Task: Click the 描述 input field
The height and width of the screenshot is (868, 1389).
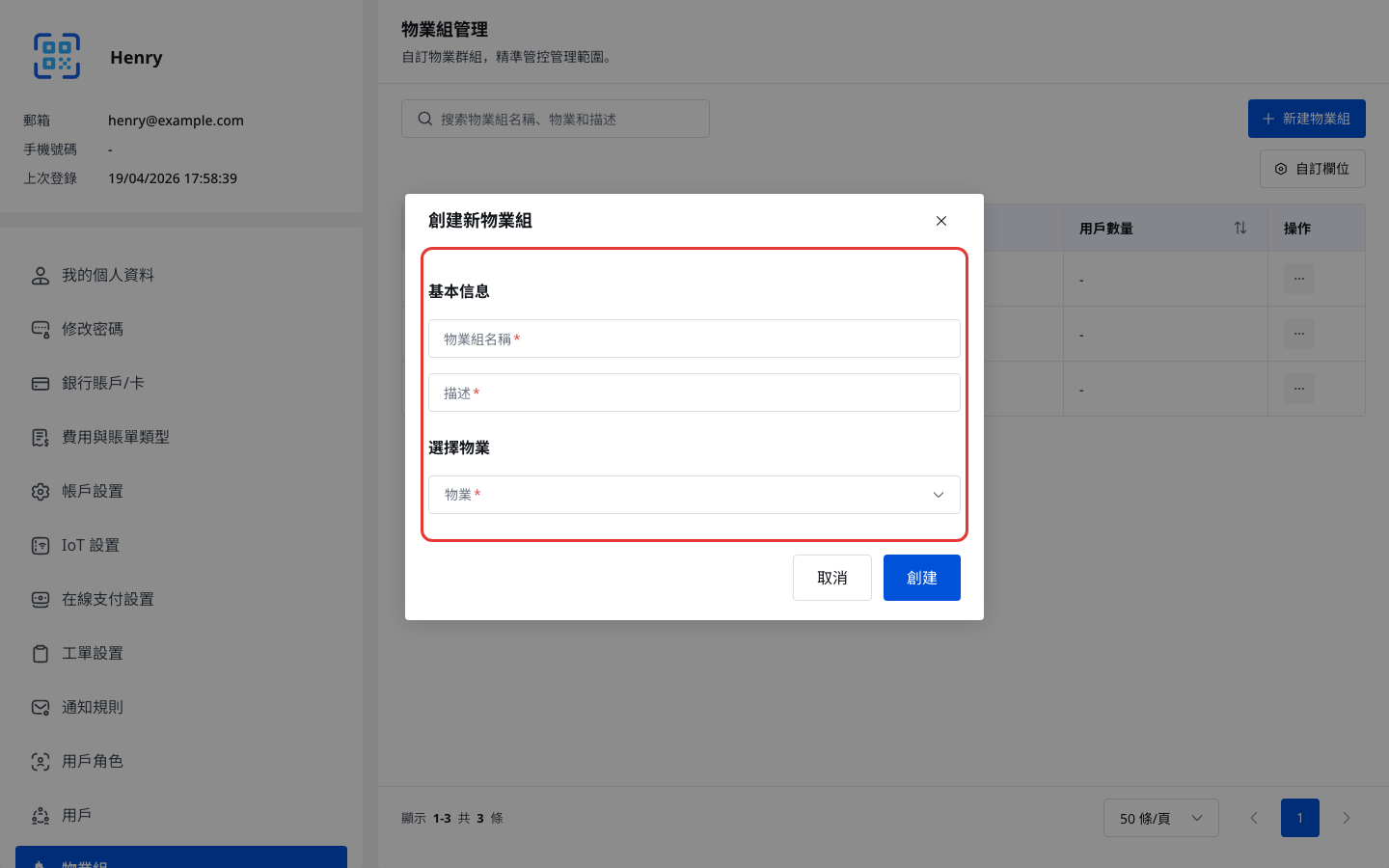Action: (694, 393)
